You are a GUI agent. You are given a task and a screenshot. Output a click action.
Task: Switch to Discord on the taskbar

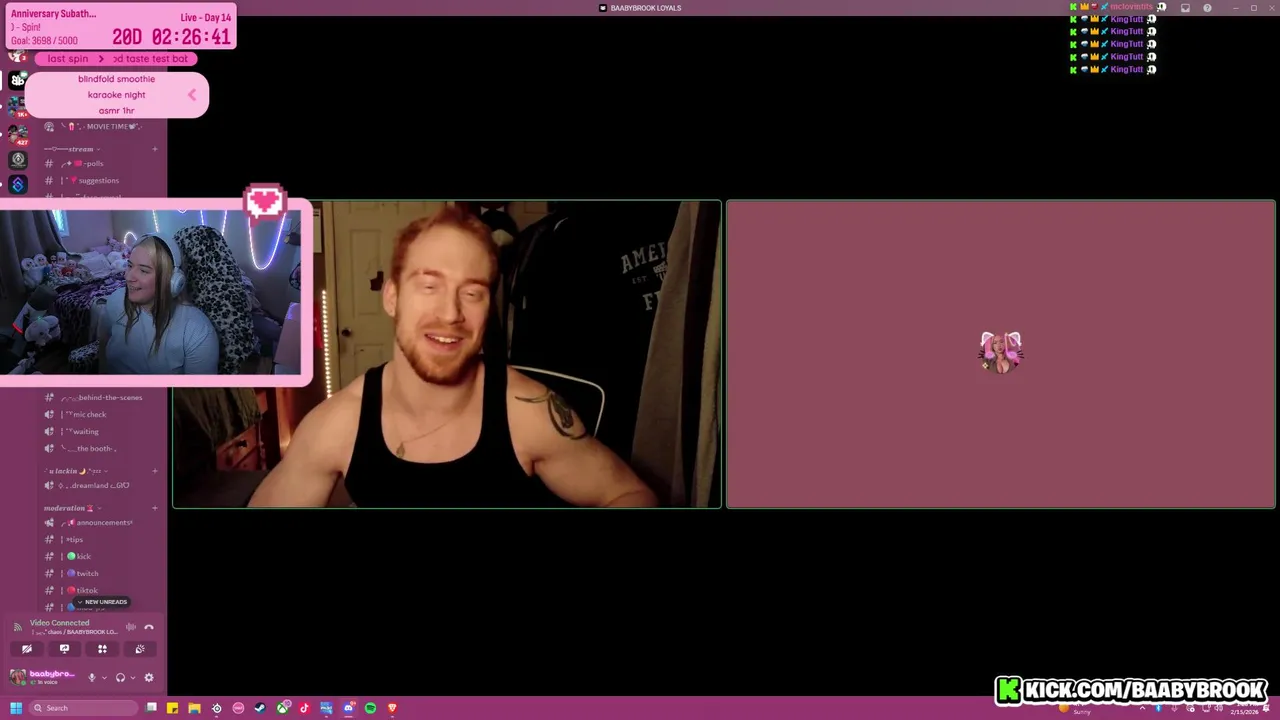click(348, 708)
